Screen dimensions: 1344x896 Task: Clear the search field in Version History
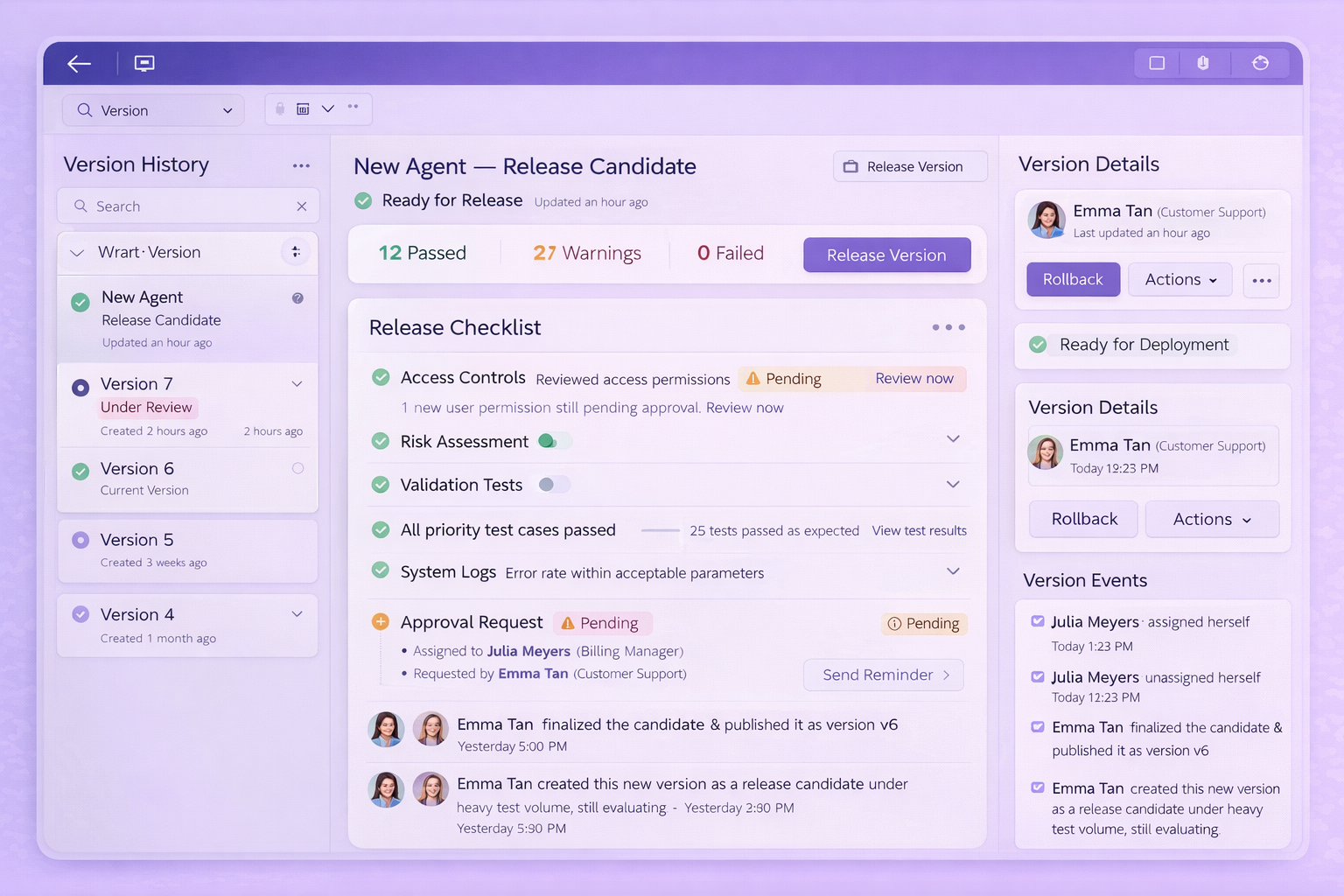pos(301,206)
